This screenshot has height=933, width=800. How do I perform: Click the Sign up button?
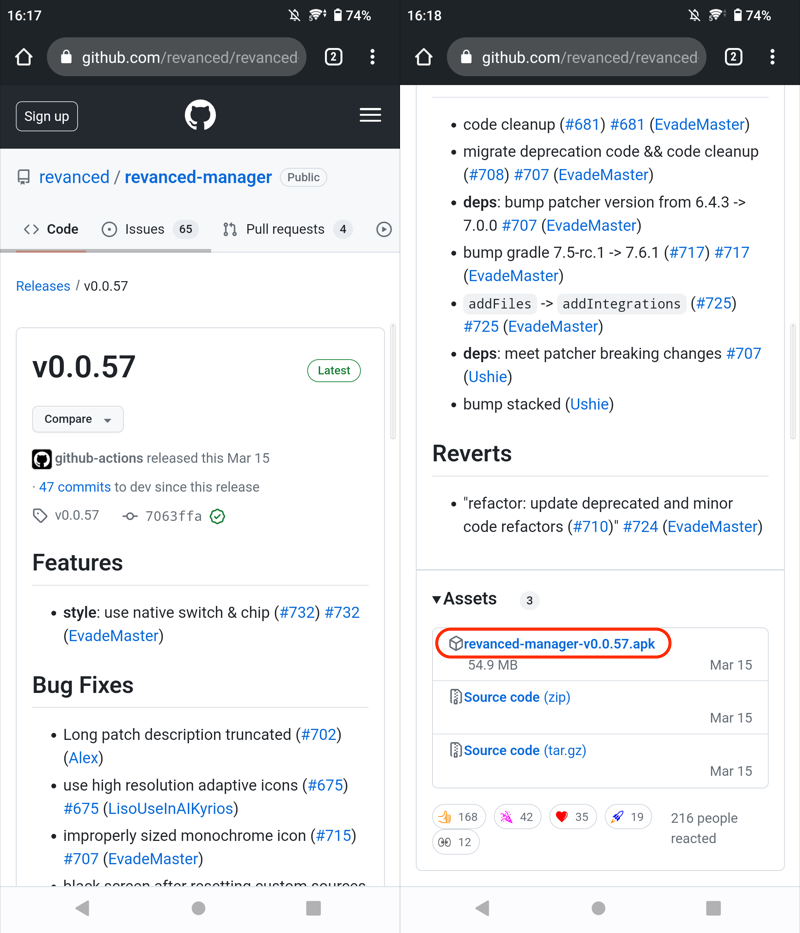pyautogui.click(x=47, y=116)
